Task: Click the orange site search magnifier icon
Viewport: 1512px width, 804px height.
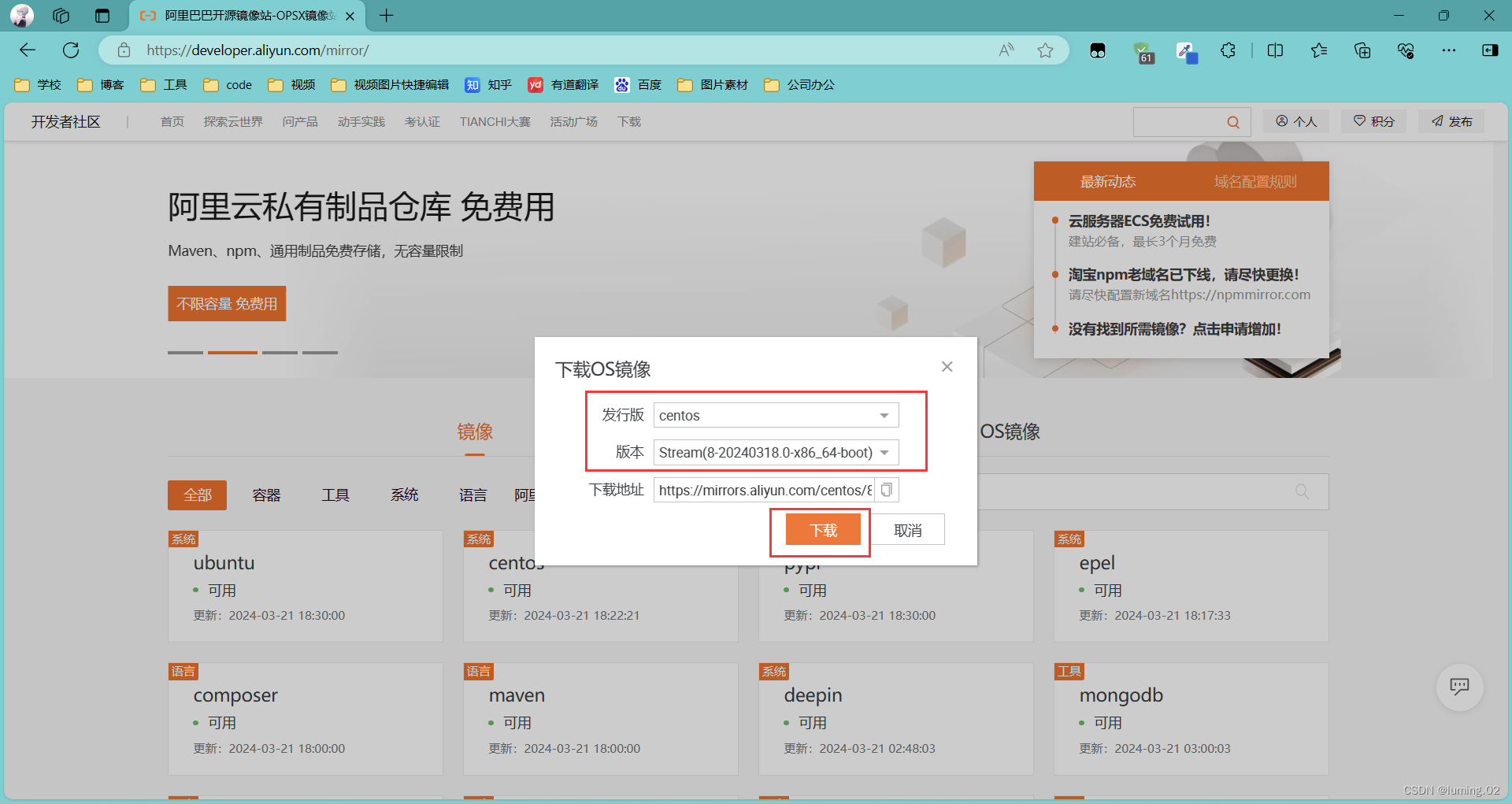Action: coord(1233,122)
